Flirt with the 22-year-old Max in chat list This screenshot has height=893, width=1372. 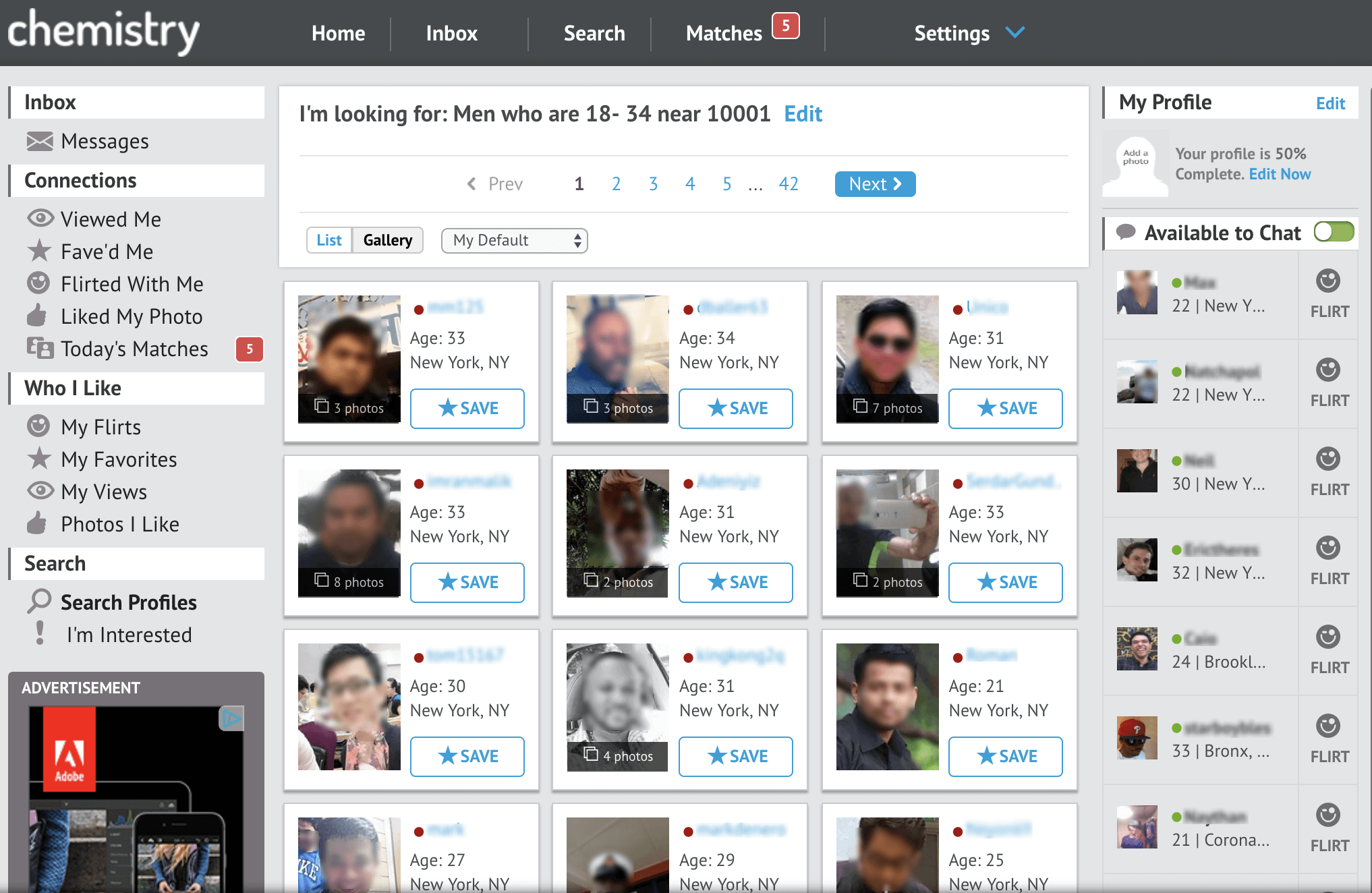[1328, 294]
